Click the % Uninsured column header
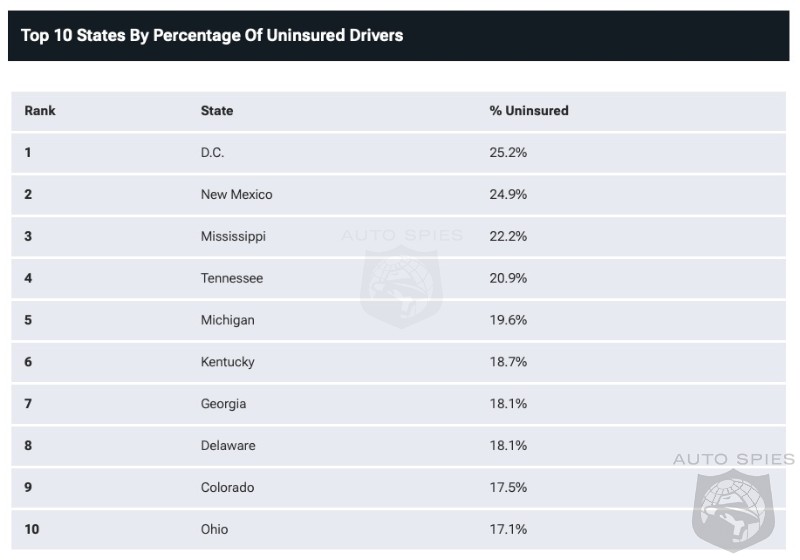This screenshot has height=560, width=800. click(x=529, y=111)
